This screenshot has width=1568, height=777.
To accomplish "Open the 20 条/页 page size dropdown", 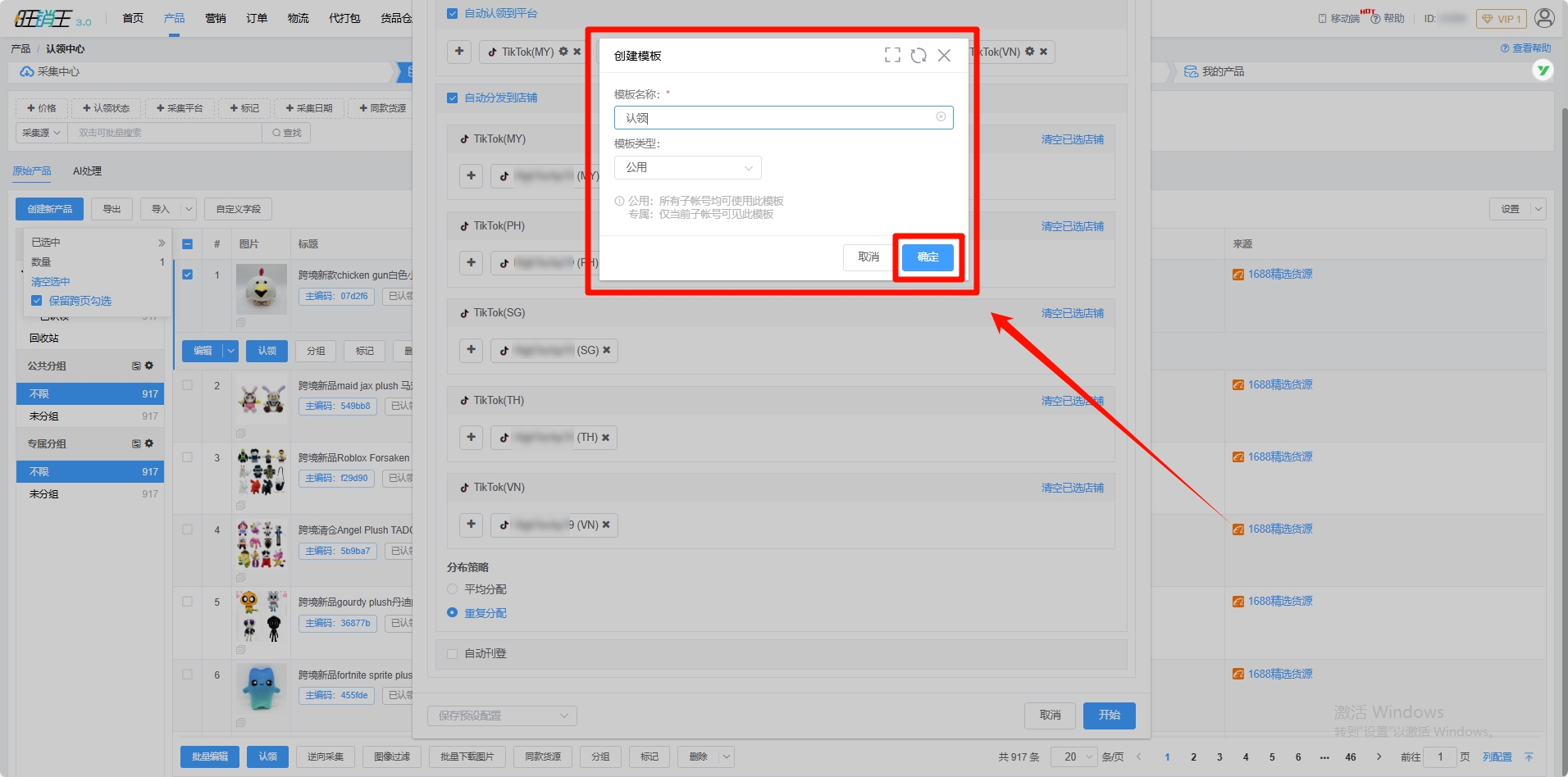I will coord(1077,757).
